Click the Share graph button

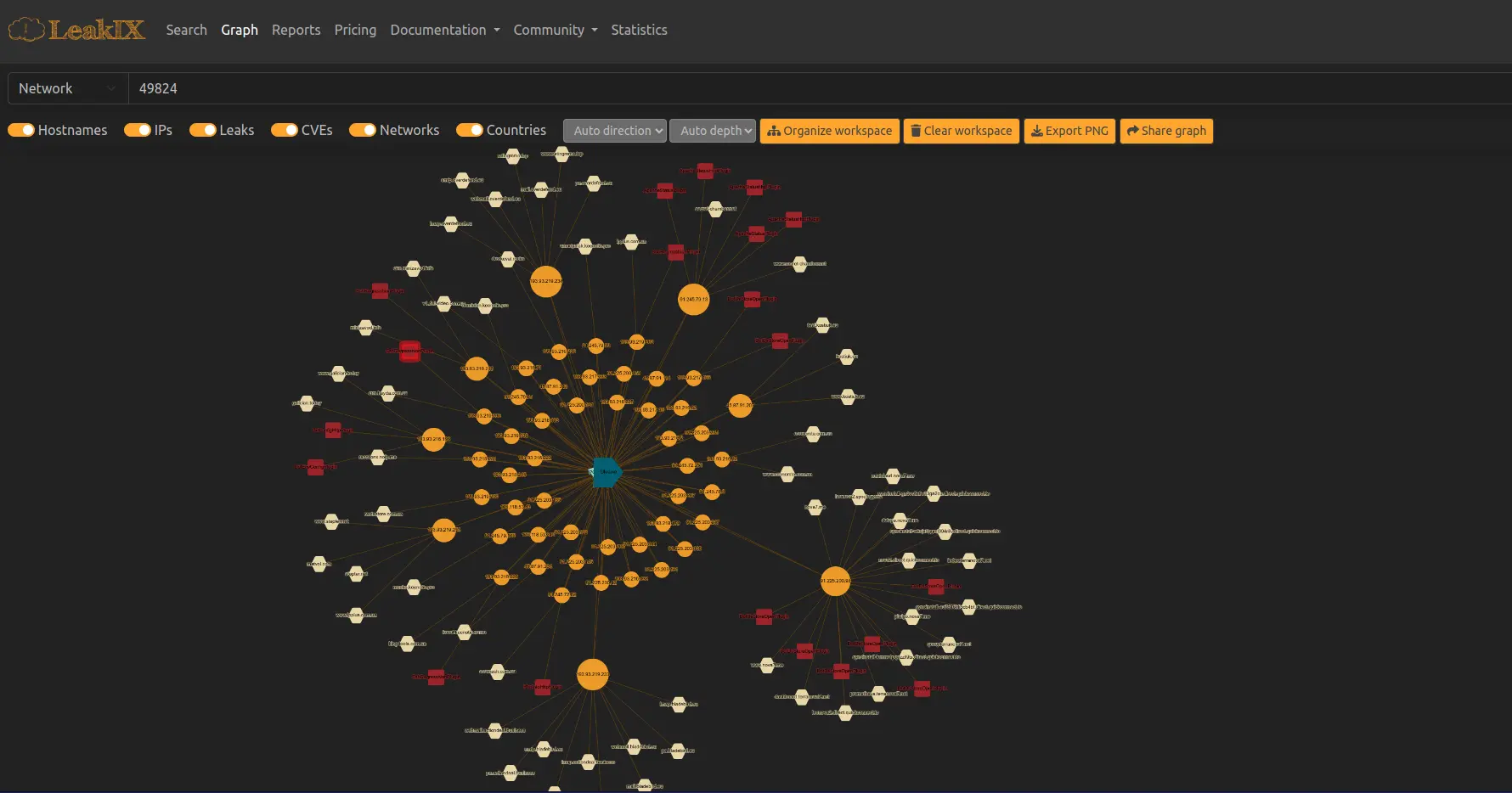[1166, 131]
